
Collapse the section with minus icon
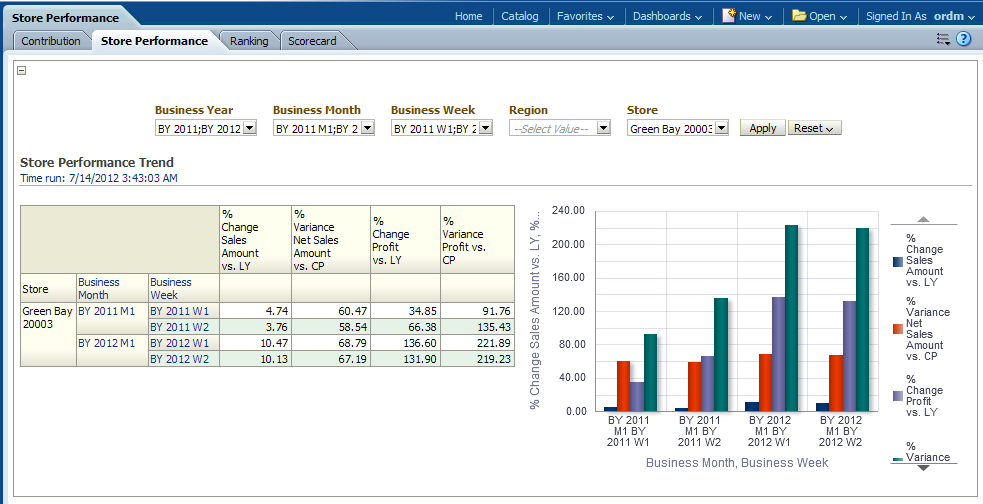click(x=22, y=70)
